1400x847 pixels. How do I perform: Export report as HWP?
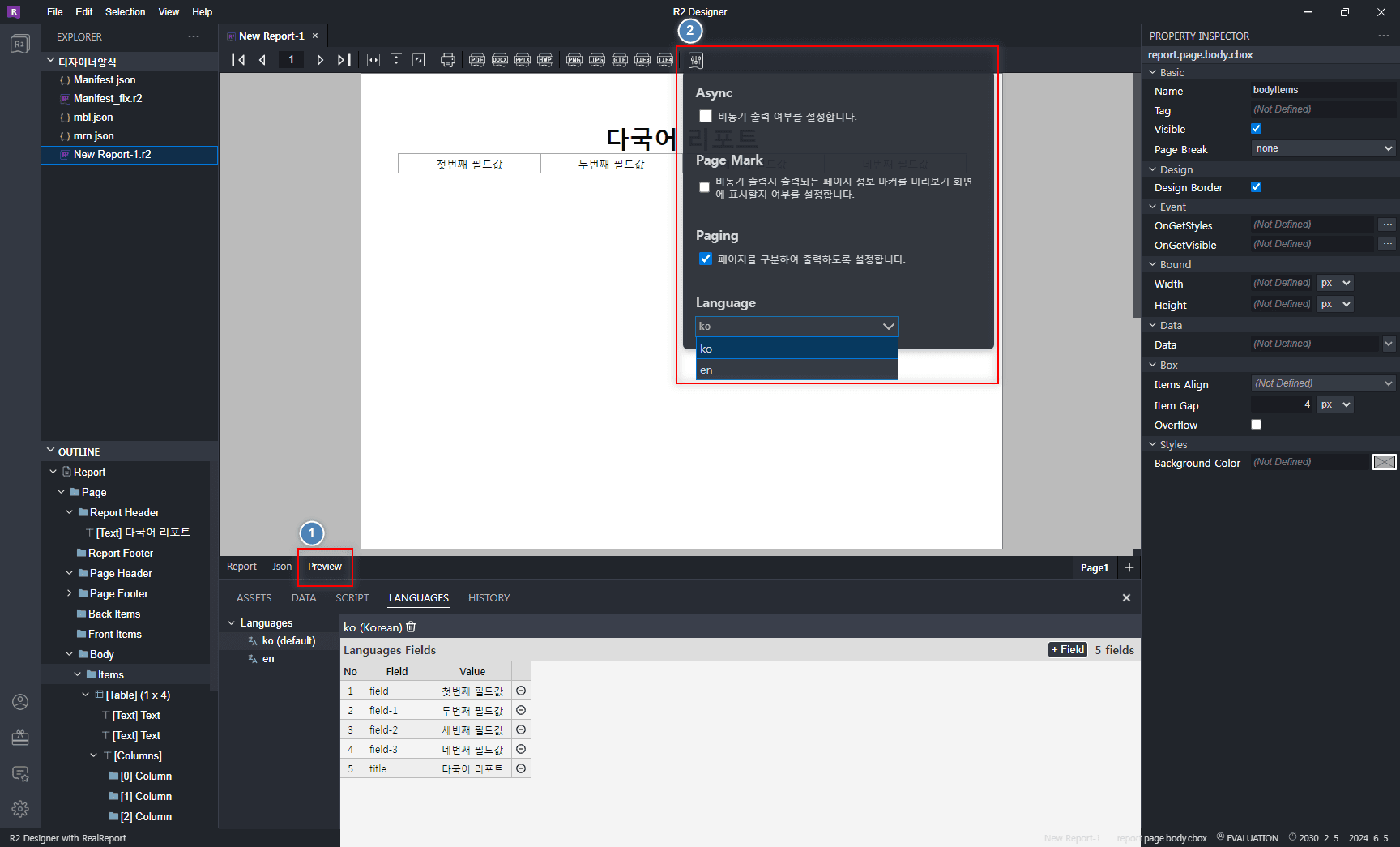click(545, 60)
